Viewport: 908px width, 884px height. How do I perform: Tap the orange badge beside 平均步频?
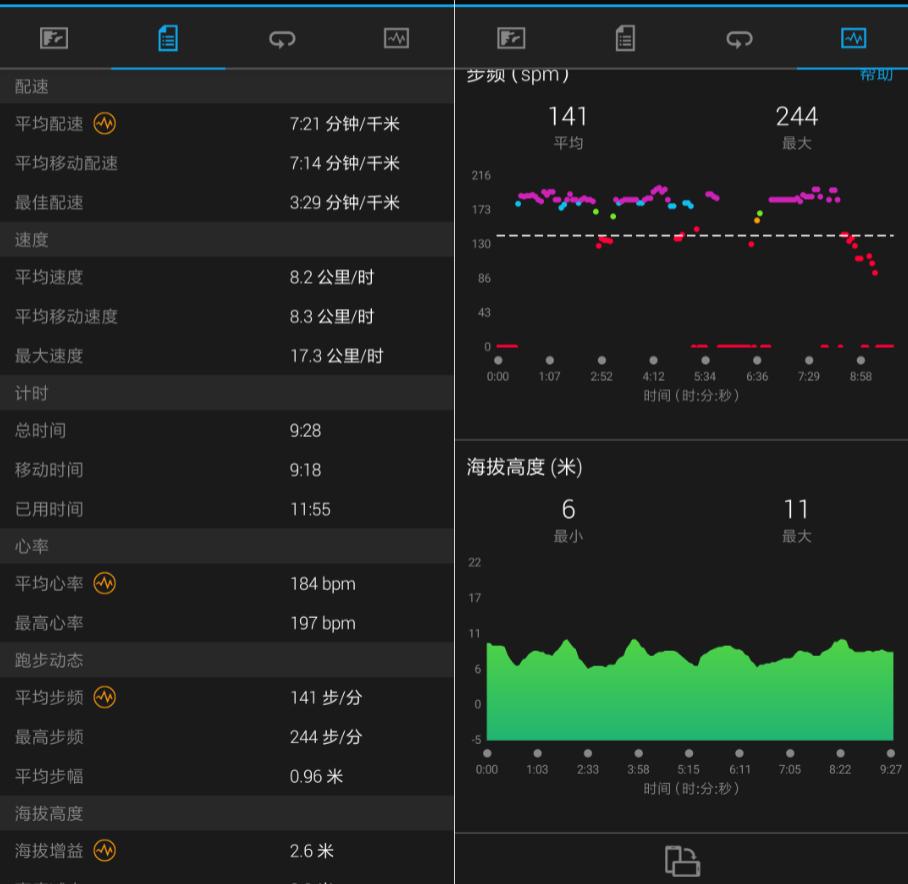pyautogui.click(x=105, y=698)
